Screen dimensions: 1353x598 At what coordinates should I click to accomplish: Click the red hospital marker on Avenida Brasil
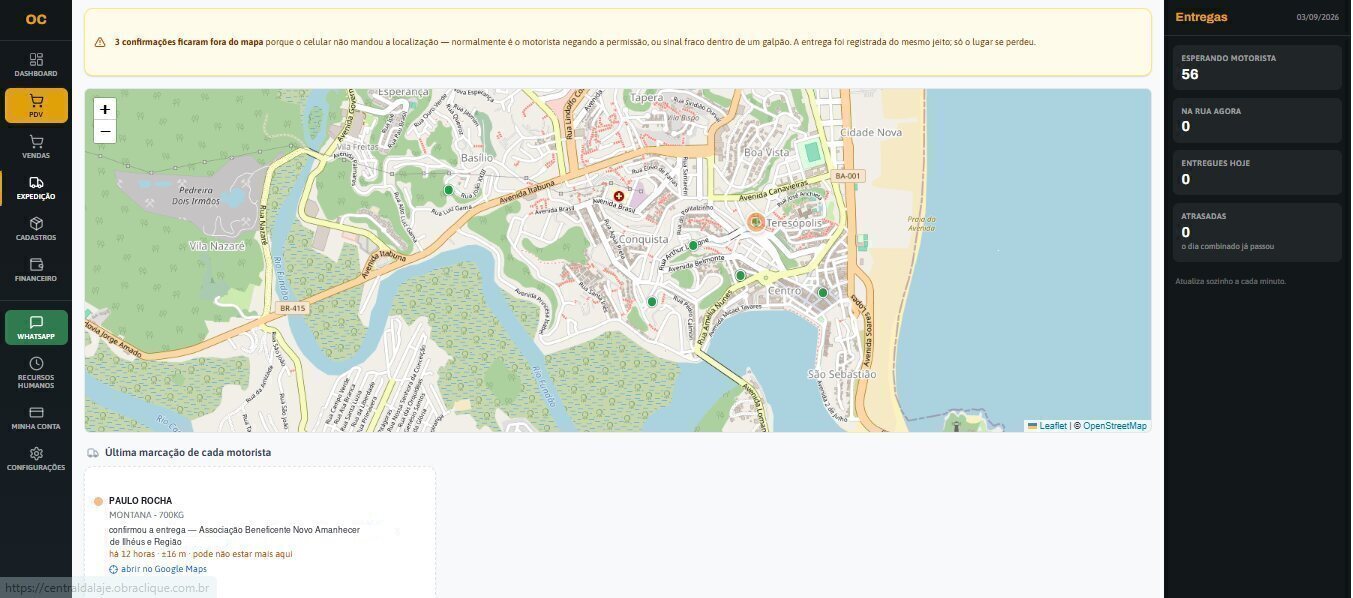[x=618, y=197]
